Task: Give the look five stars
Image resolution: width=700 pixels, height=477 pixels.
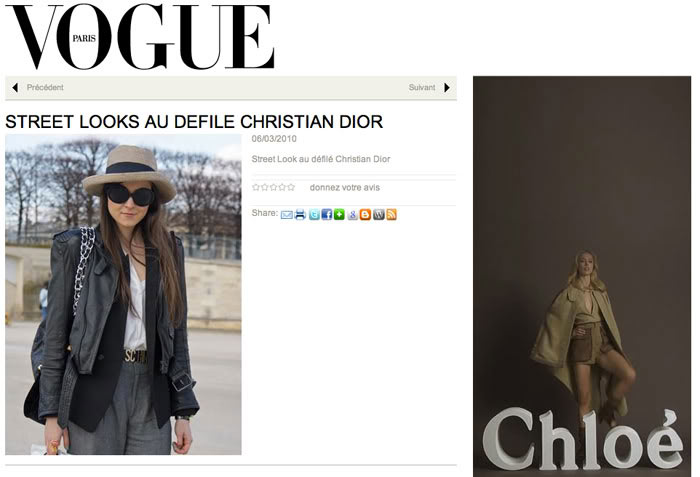Action: (291, 187)
